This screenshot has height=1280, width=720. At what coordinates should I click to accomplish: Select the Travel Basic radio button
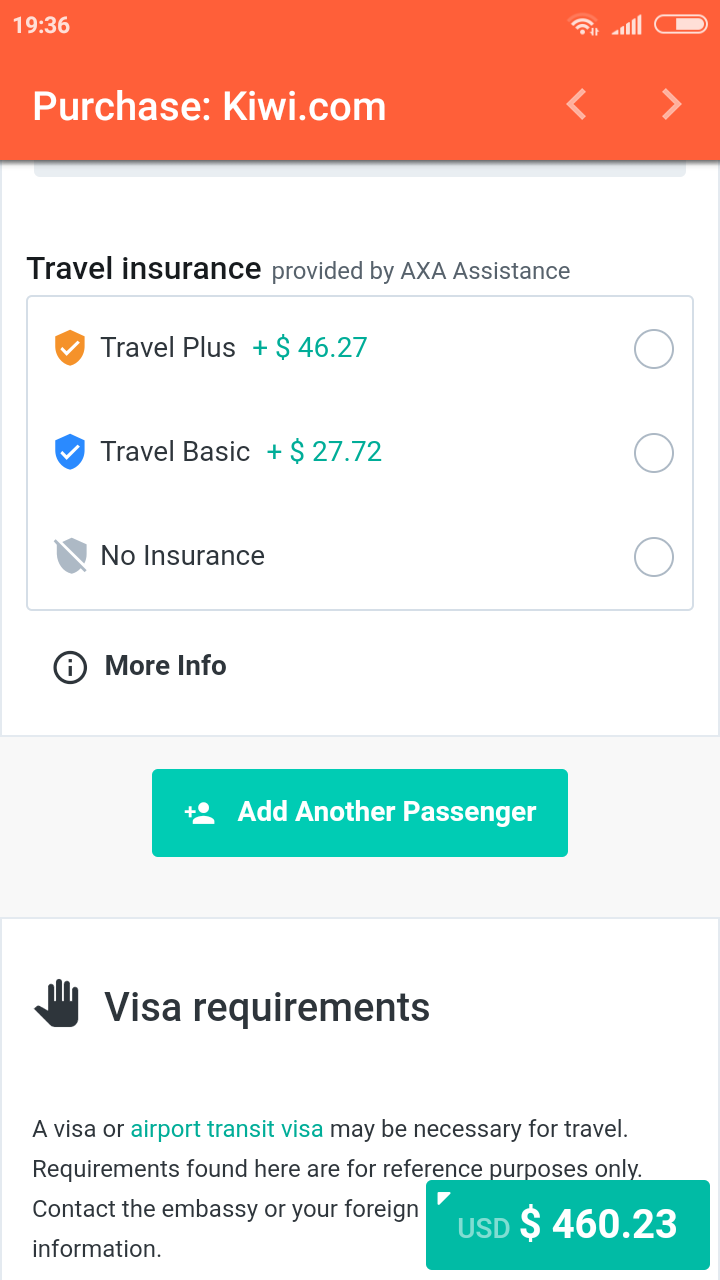pyautogui.click(x=654, y=453)
